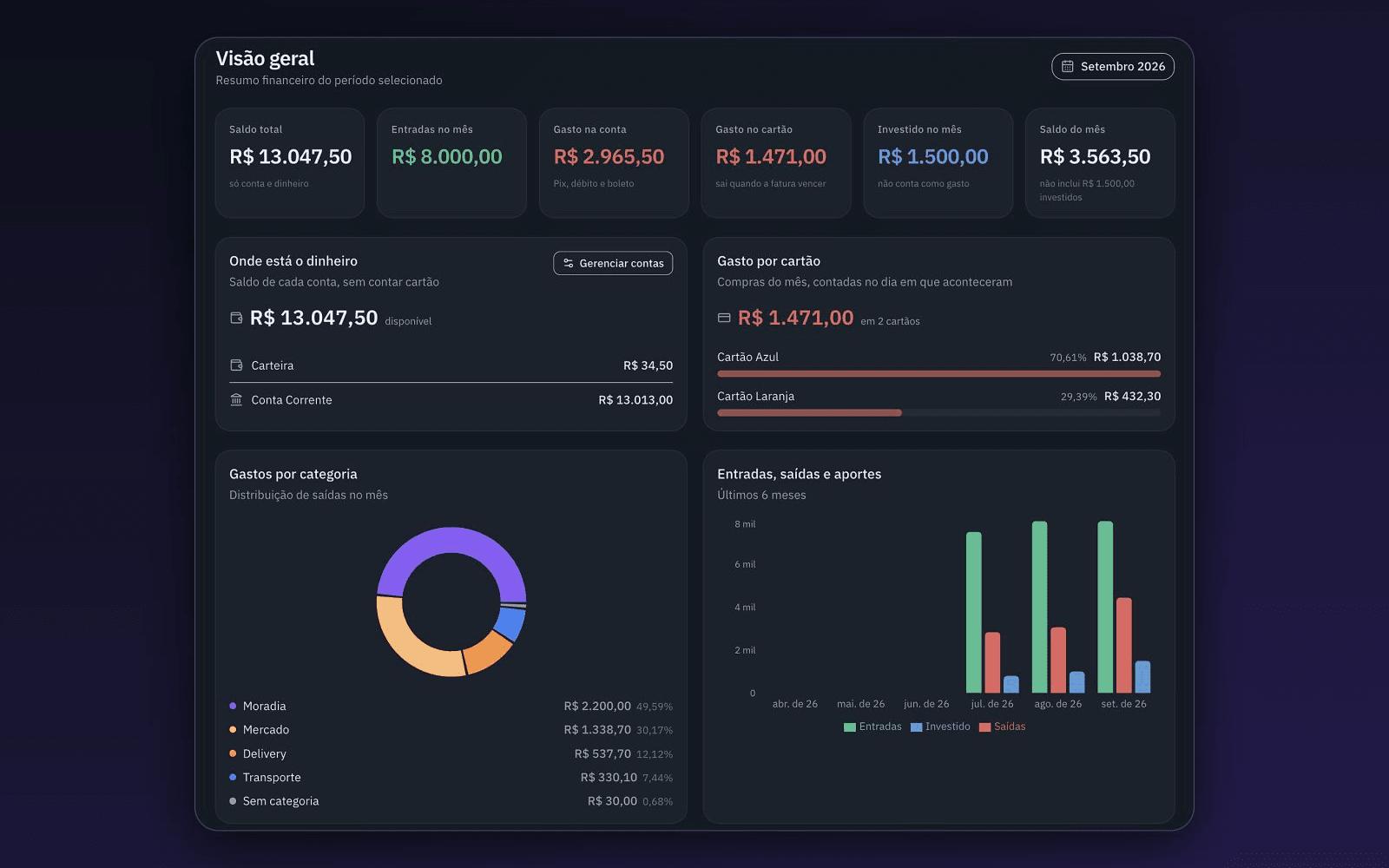Click the purple Moradia donut segment
Screen dimensions: 1389x868
451,540
